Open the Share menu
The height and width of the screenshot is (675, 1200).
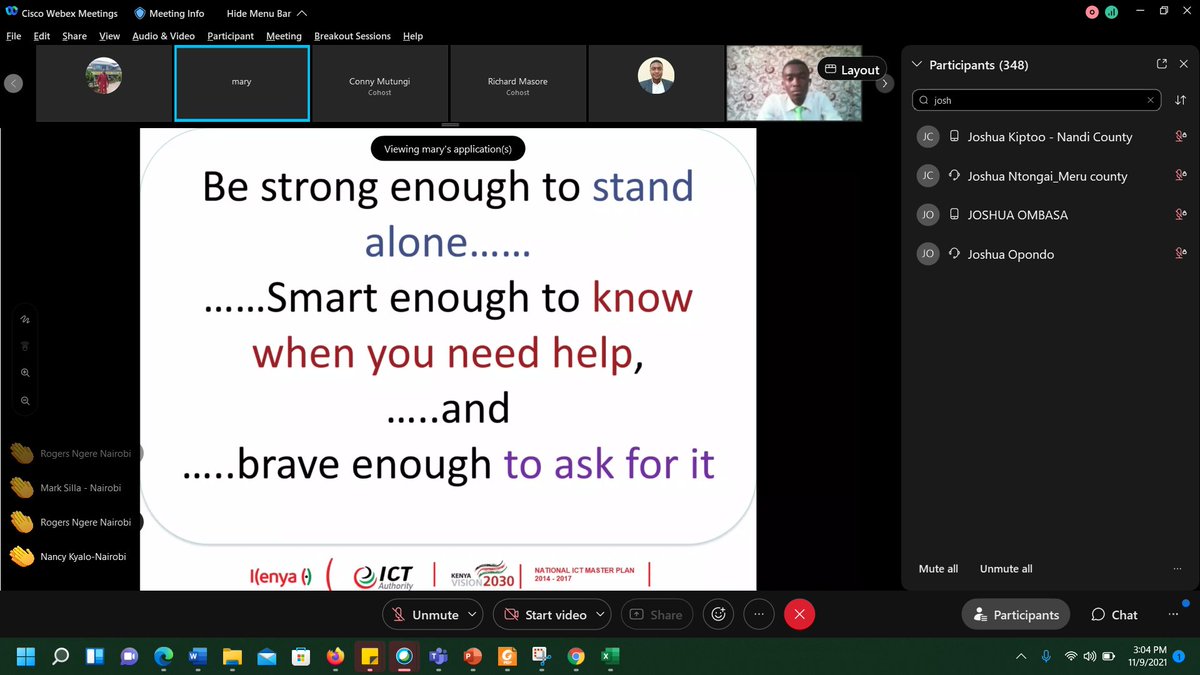coord(74,36)
